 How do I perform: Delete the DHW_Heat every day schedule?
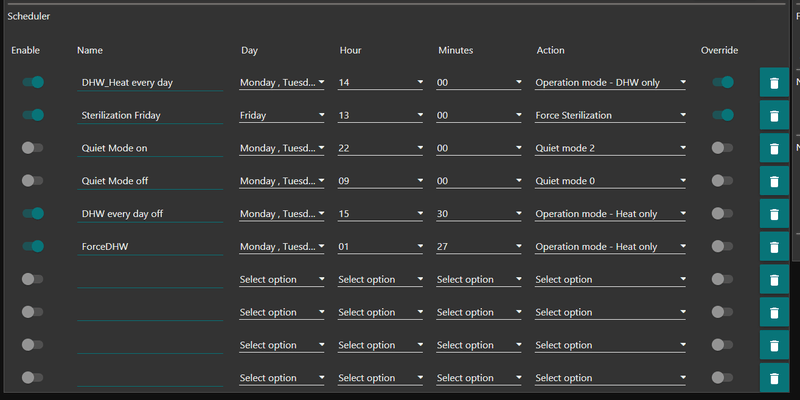coord(774,83)
